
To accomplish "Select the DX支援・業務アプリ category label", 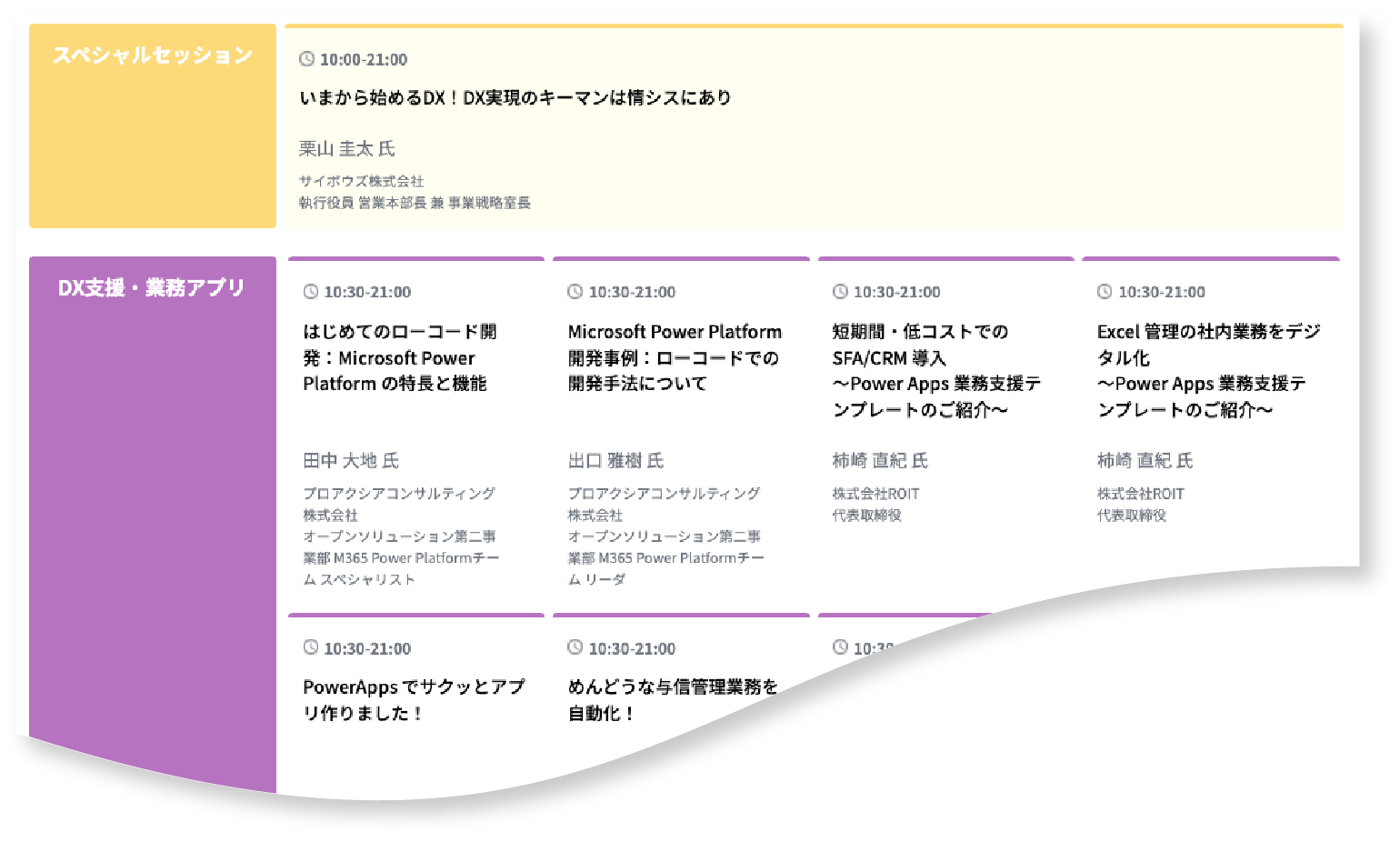I will coord(152,288).
